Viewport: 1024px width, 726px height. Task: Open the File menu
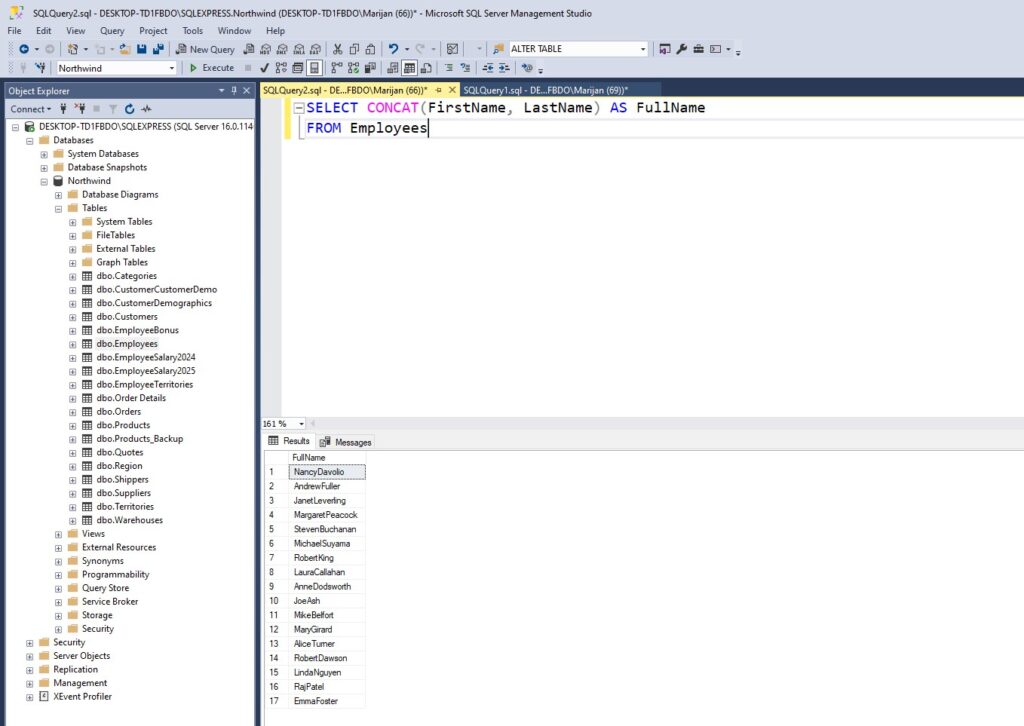coord(14,31)
